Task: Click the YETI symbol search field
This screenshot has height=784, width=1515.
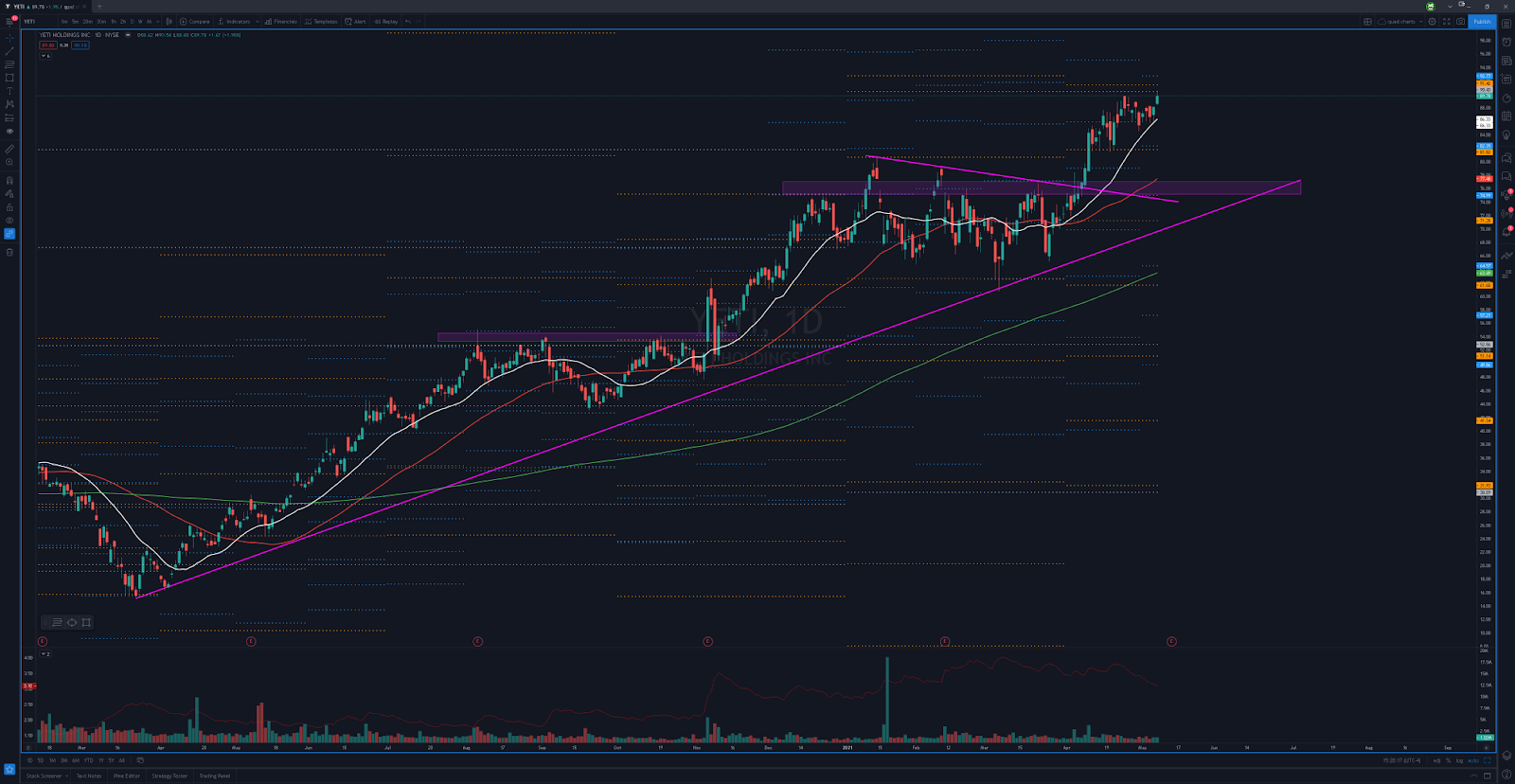Action: click(x=38, y=21)
